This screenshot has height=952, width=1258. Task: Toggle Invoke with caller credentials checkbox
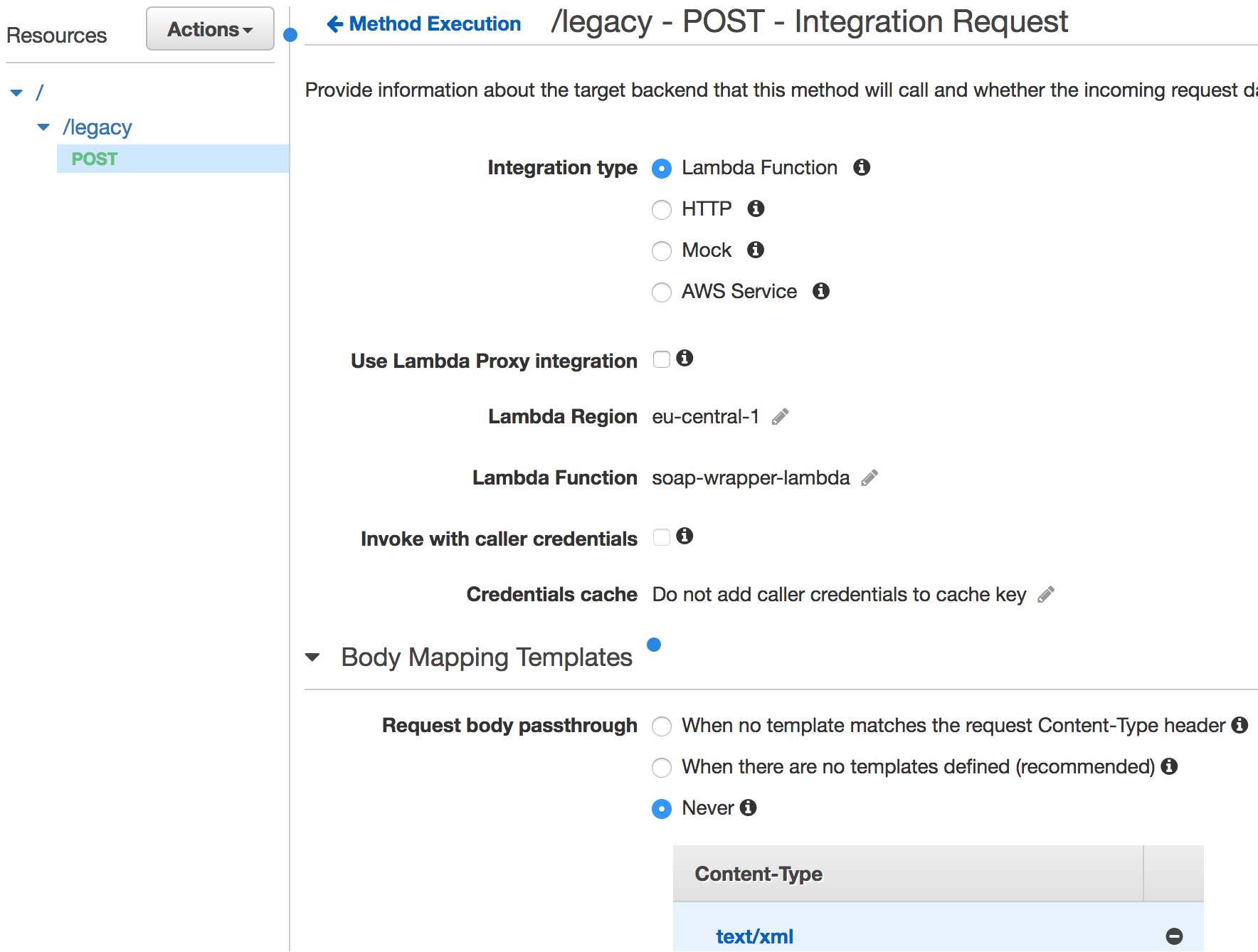pos(662,537)
